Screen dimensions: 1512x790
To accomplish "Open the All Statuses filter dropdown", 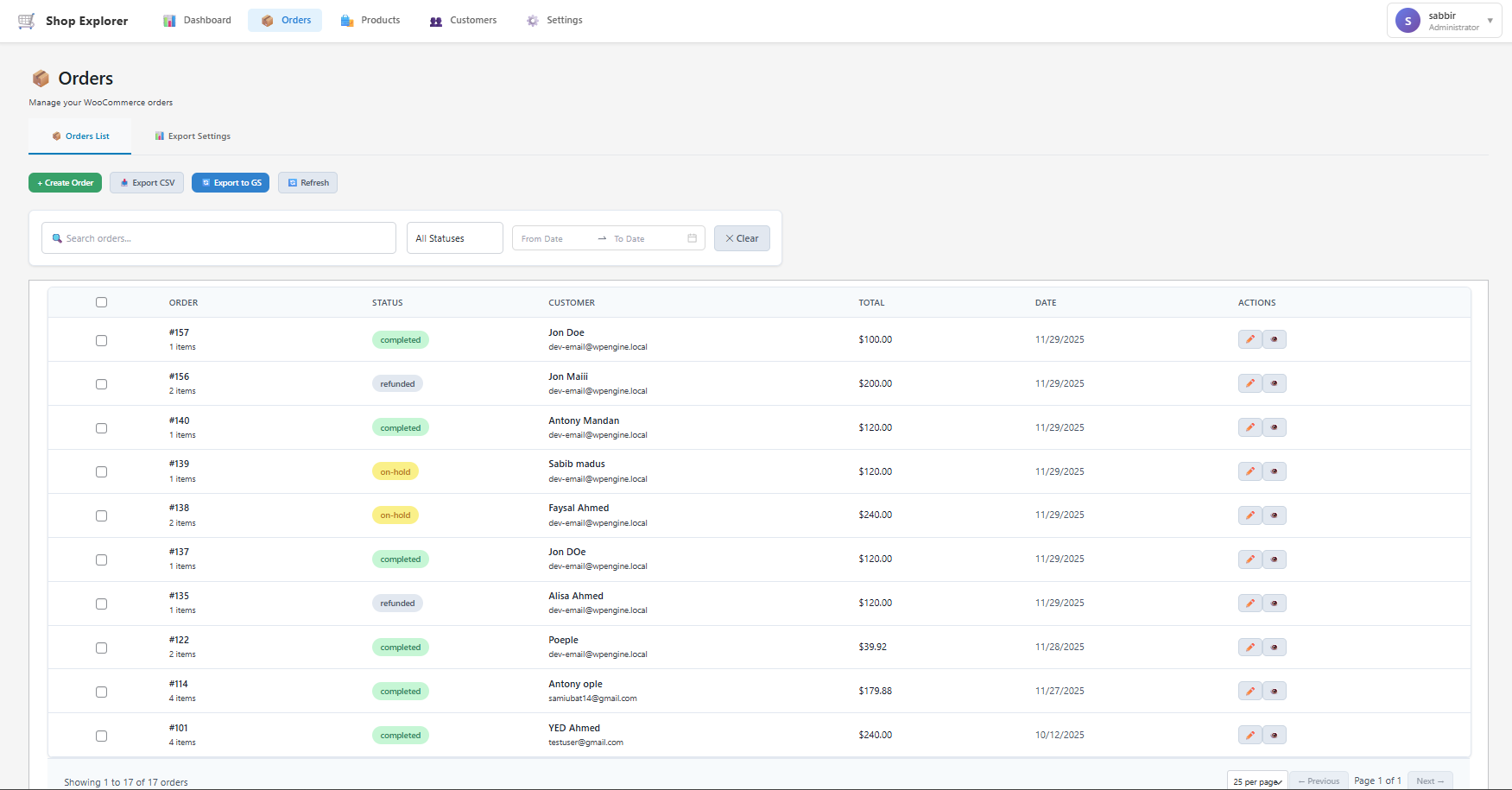I will tap(454, 238).
